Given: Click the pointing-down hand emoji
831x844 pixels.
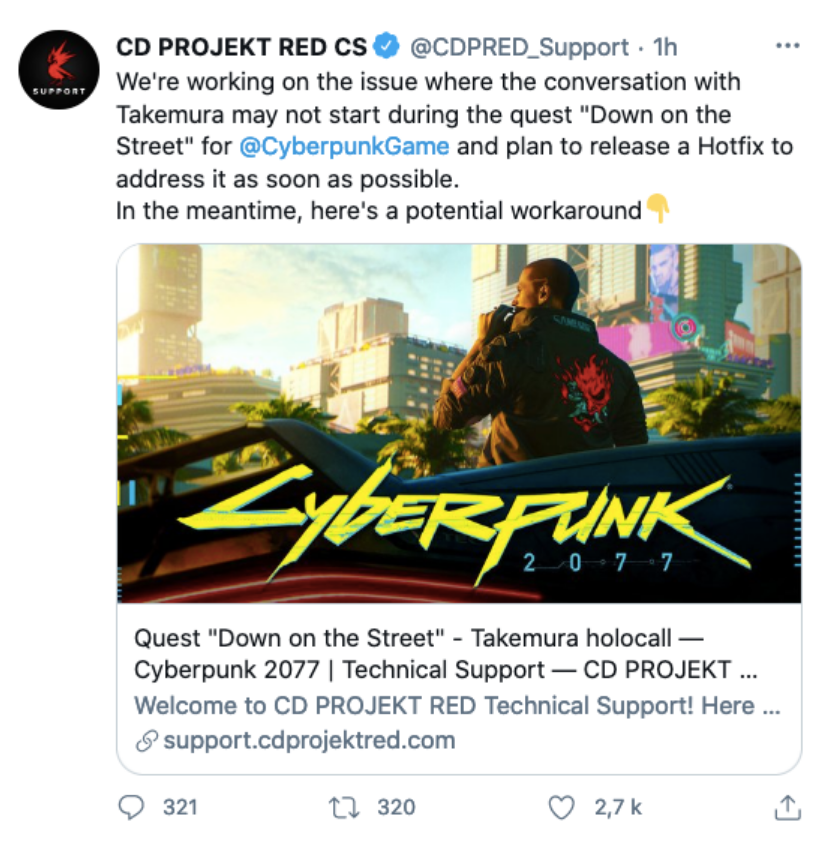Looking at the screenshot, I should [658, 210].
